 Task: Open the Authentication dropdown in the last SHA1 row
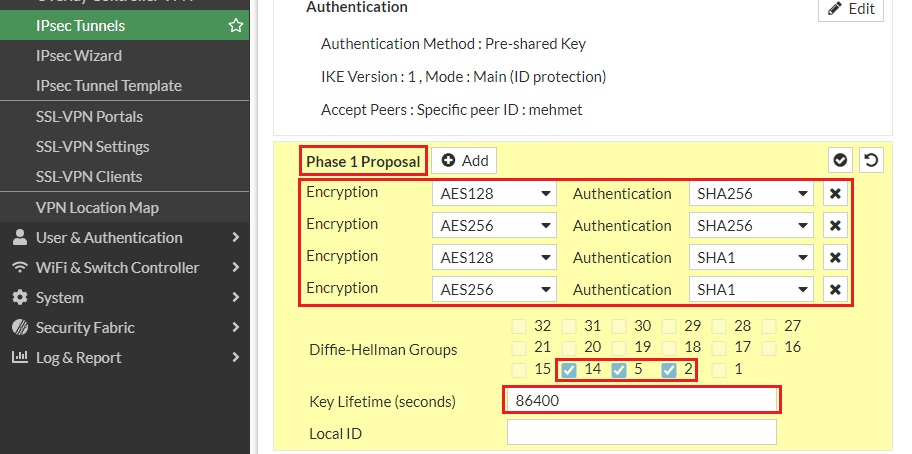751,290
